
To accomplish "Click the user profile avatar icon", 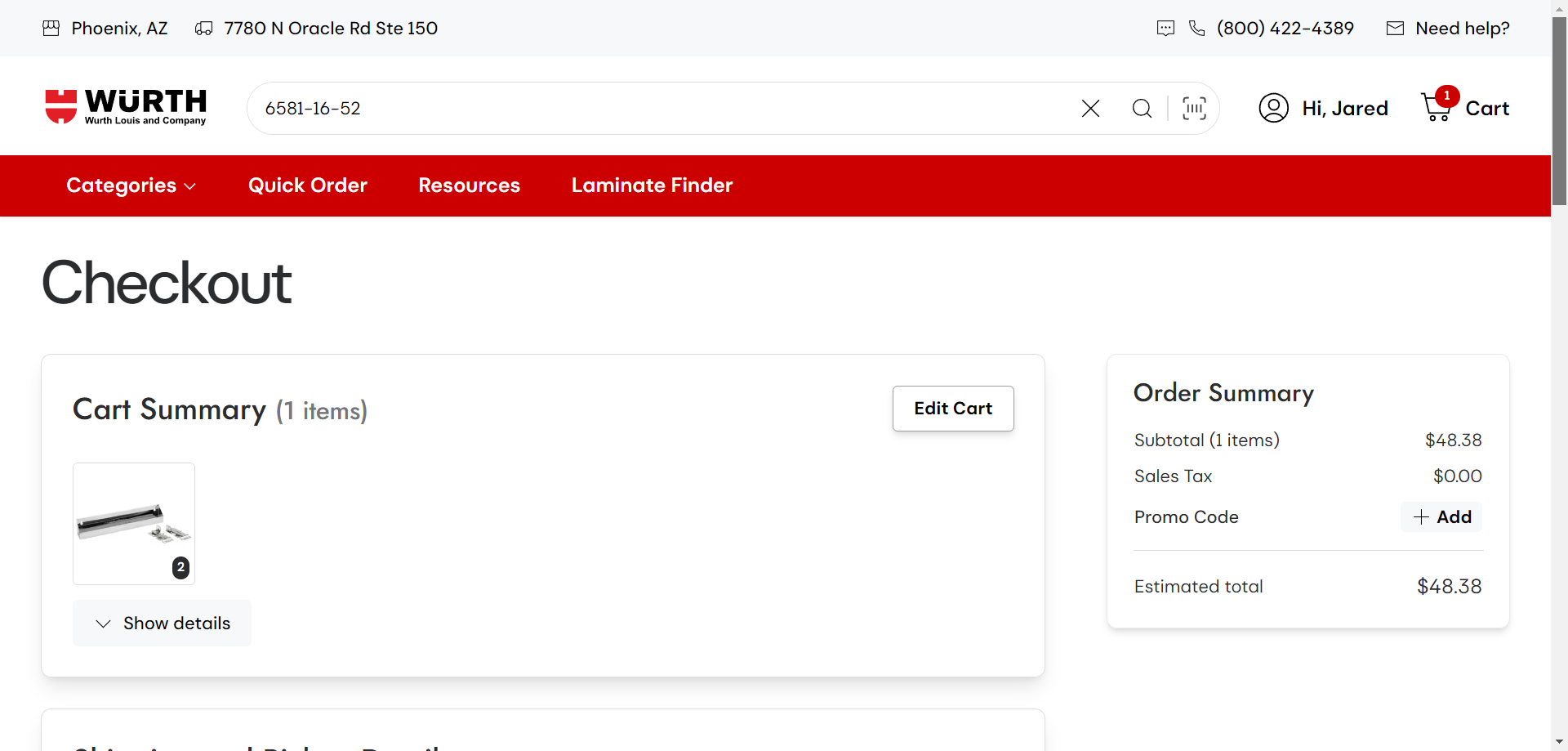I will pos(1273,108).
